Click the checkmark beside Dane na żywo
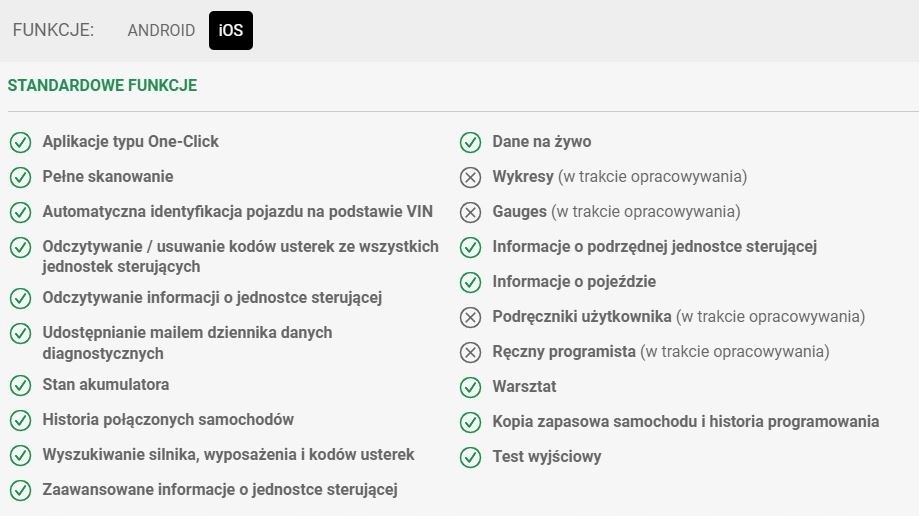The image size is (919, 516). click(x=470, y=142)
